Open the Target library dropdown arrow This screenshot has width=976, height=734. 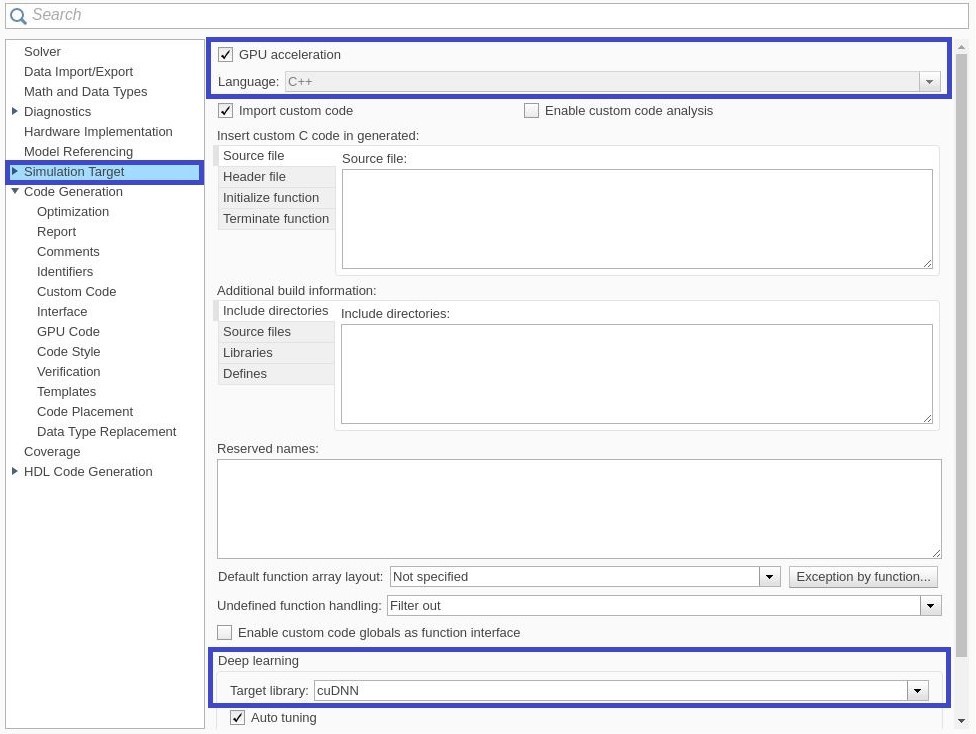(x=917, y=690)
